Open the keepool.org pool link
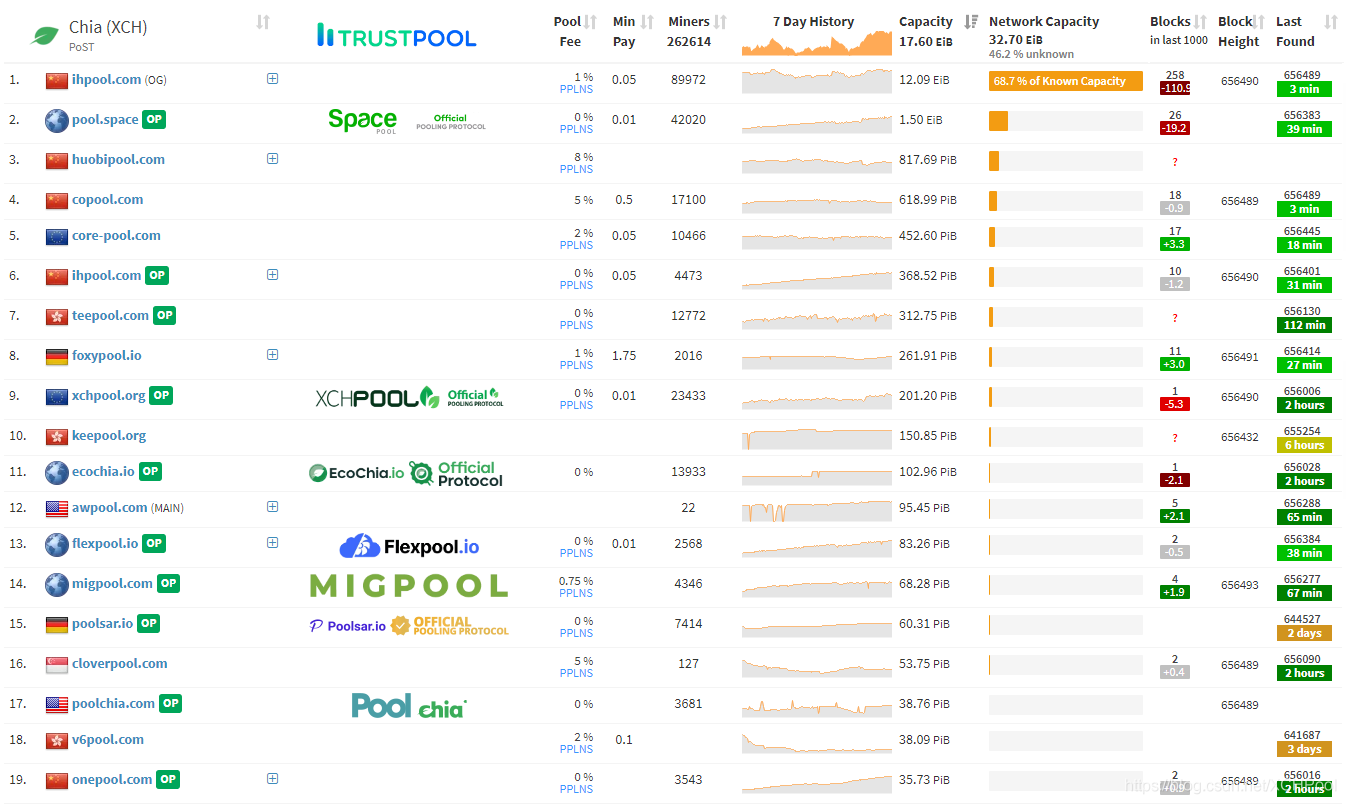The width and height of the screenshot is (1346, 804). click(109, 435)
